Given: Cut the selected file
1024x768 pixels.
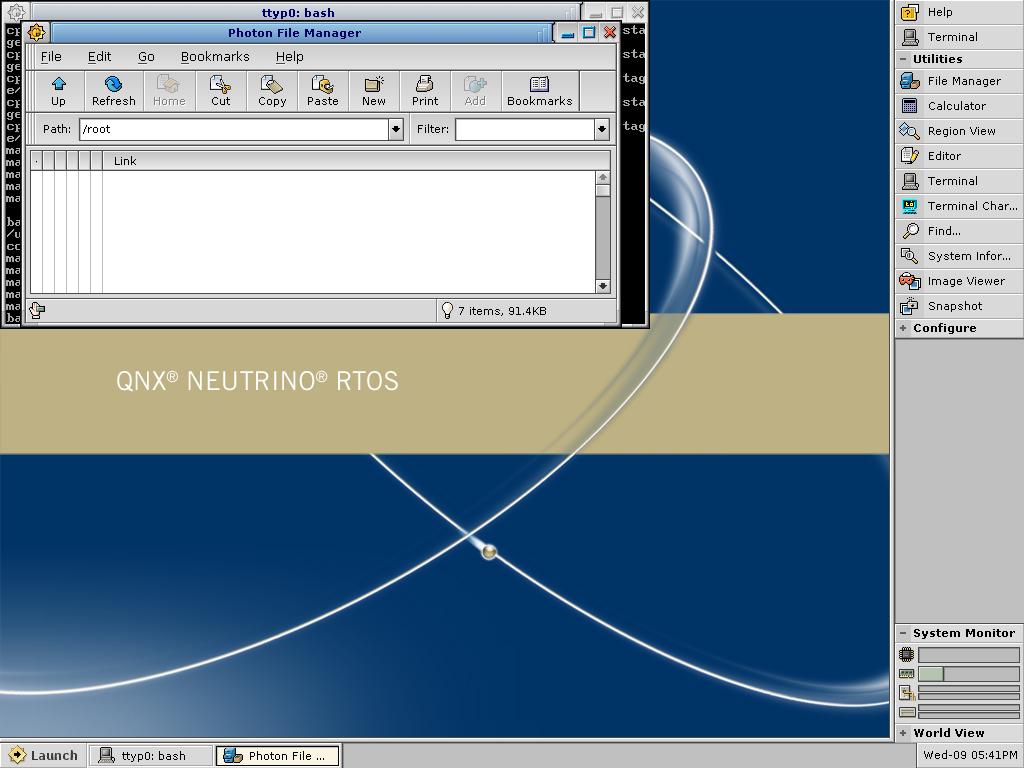Looking at the screenshot, I should coord(221,91).
